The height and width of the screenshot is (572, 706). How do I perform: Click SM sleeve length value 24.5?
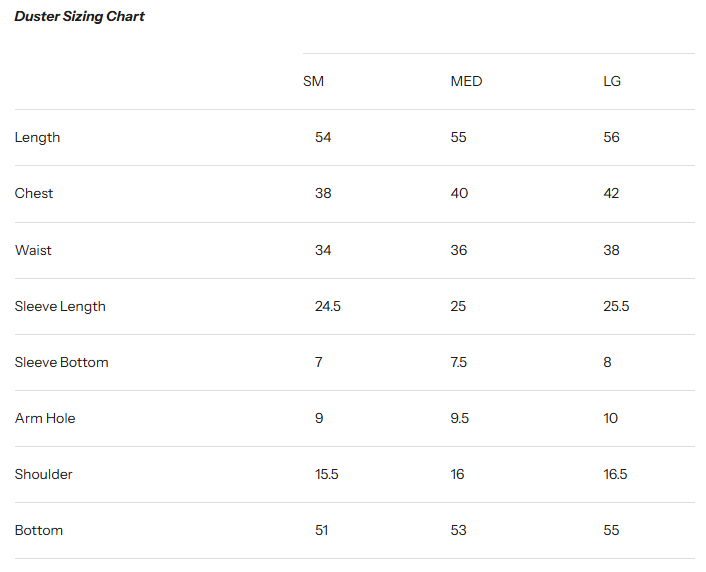point(328,306)
